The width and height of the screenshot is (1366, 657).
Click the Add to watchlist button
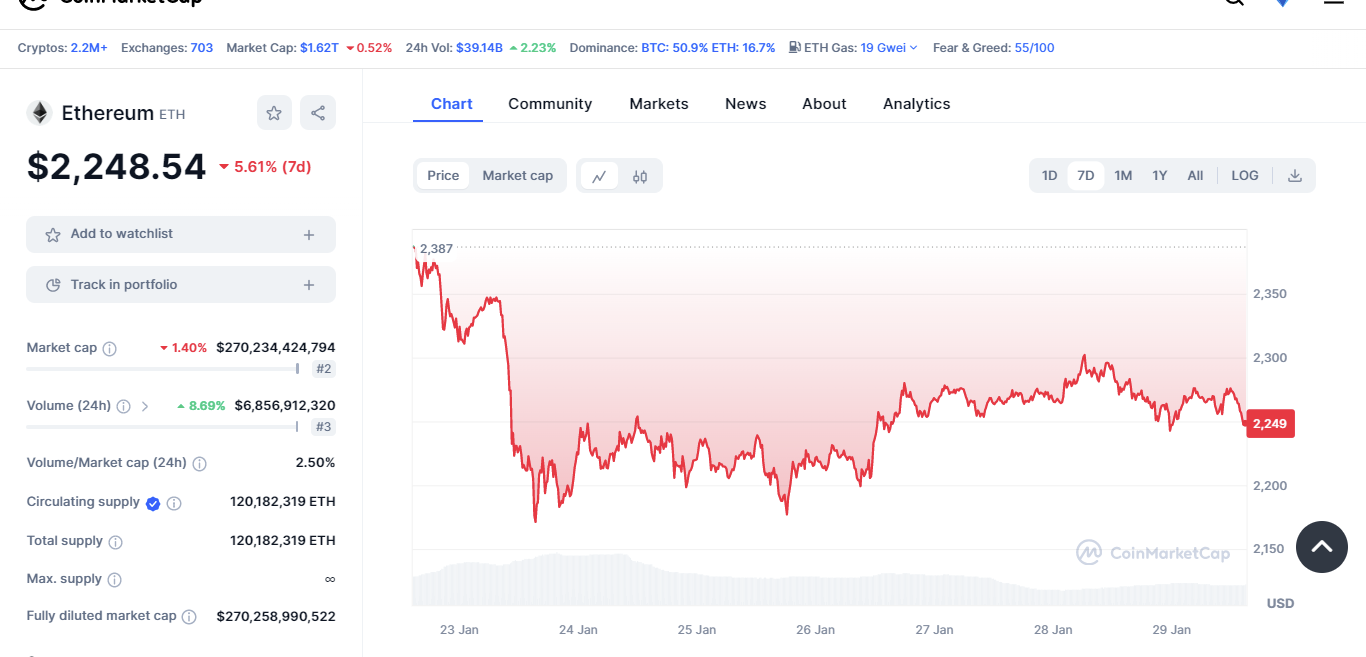point(181,234)
